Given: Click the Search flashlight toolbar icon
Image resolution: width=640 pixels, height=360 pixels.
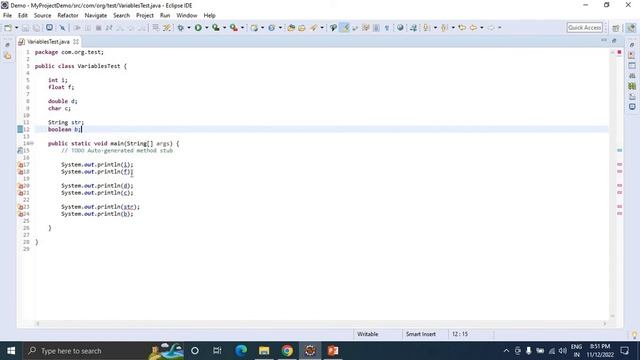Looking at the screenshot, I should 313,28.
